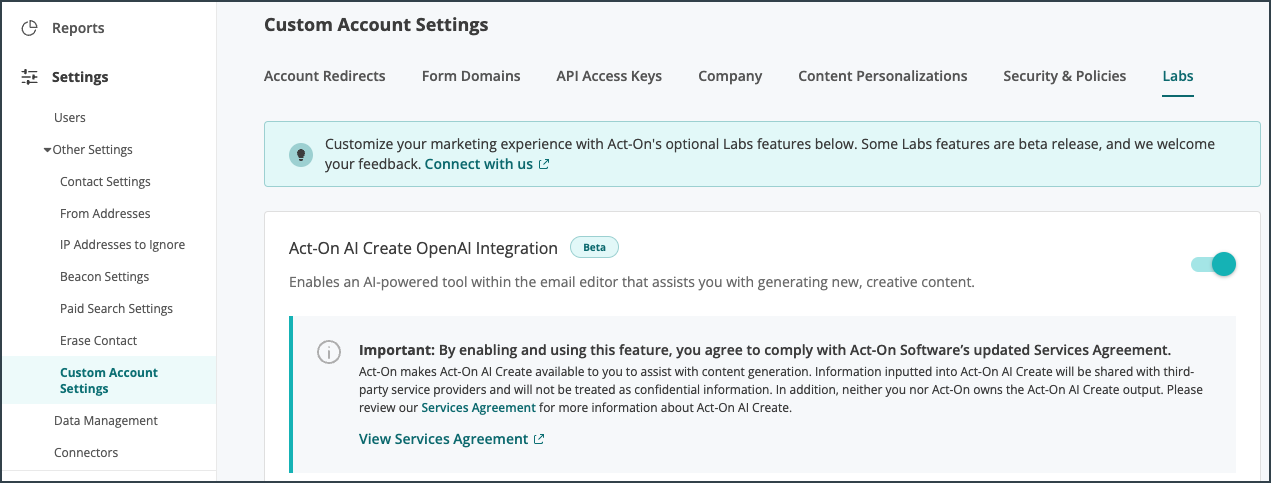Open Beacon Settings

coord(104,277)
